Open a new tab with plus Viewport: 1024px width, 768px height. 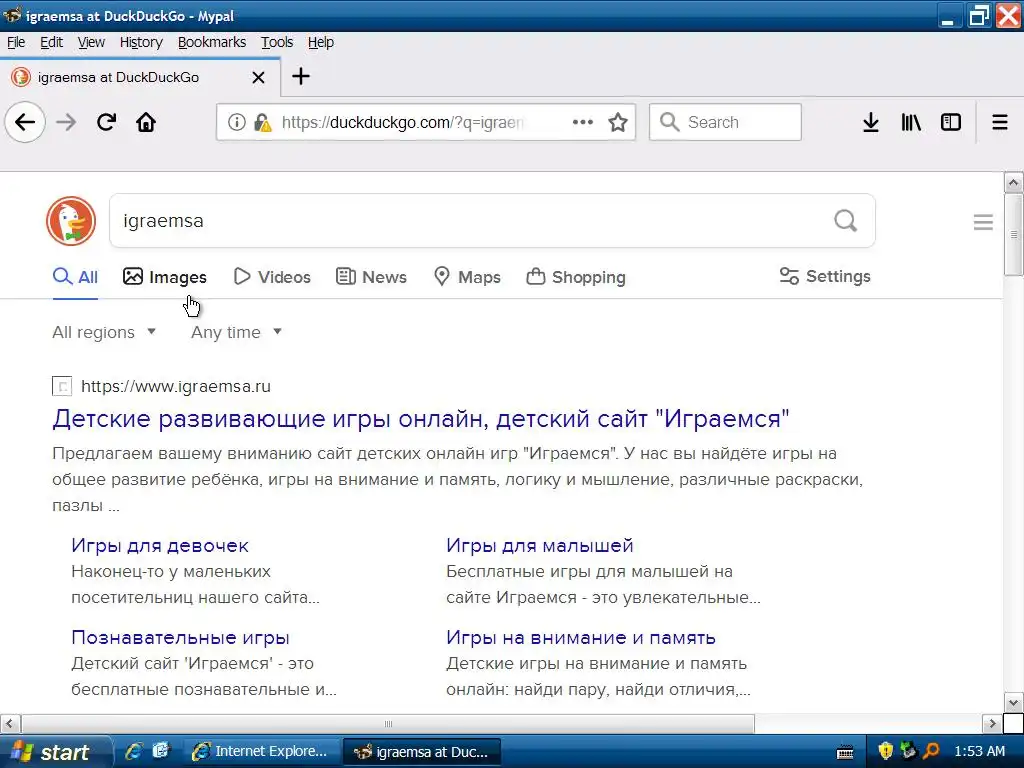click(x=300, y=76)
